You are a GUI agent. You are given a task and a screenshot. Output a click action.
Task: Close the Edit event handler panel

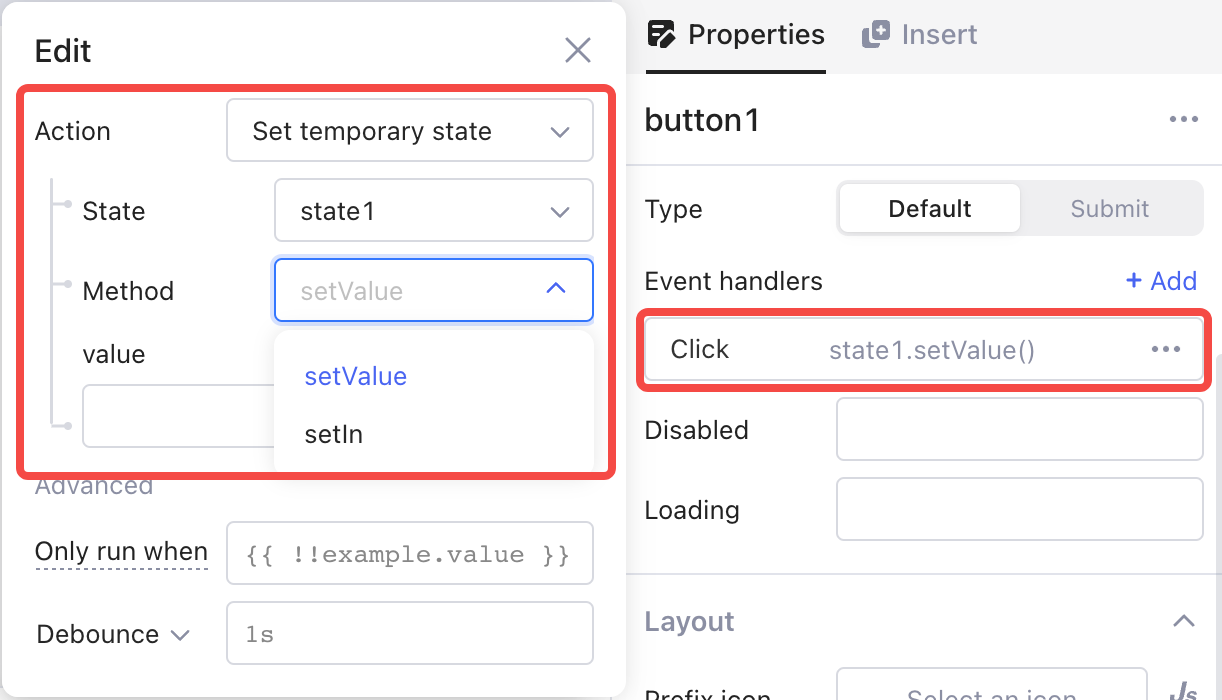point(578,50)
